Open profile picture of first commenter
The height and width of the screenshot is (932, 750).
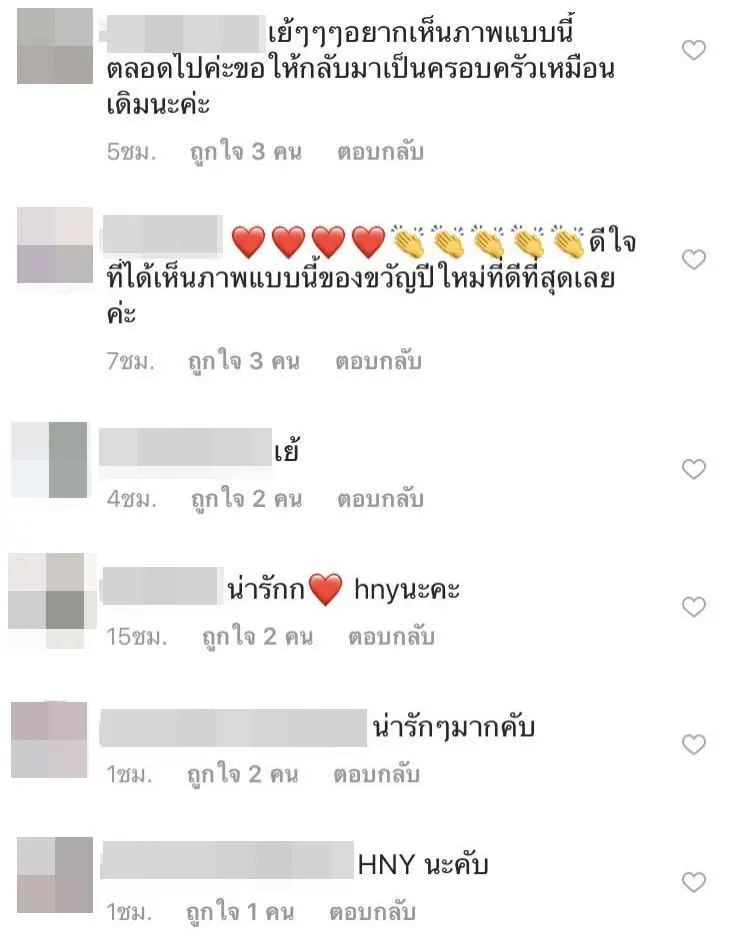[55, 46]
